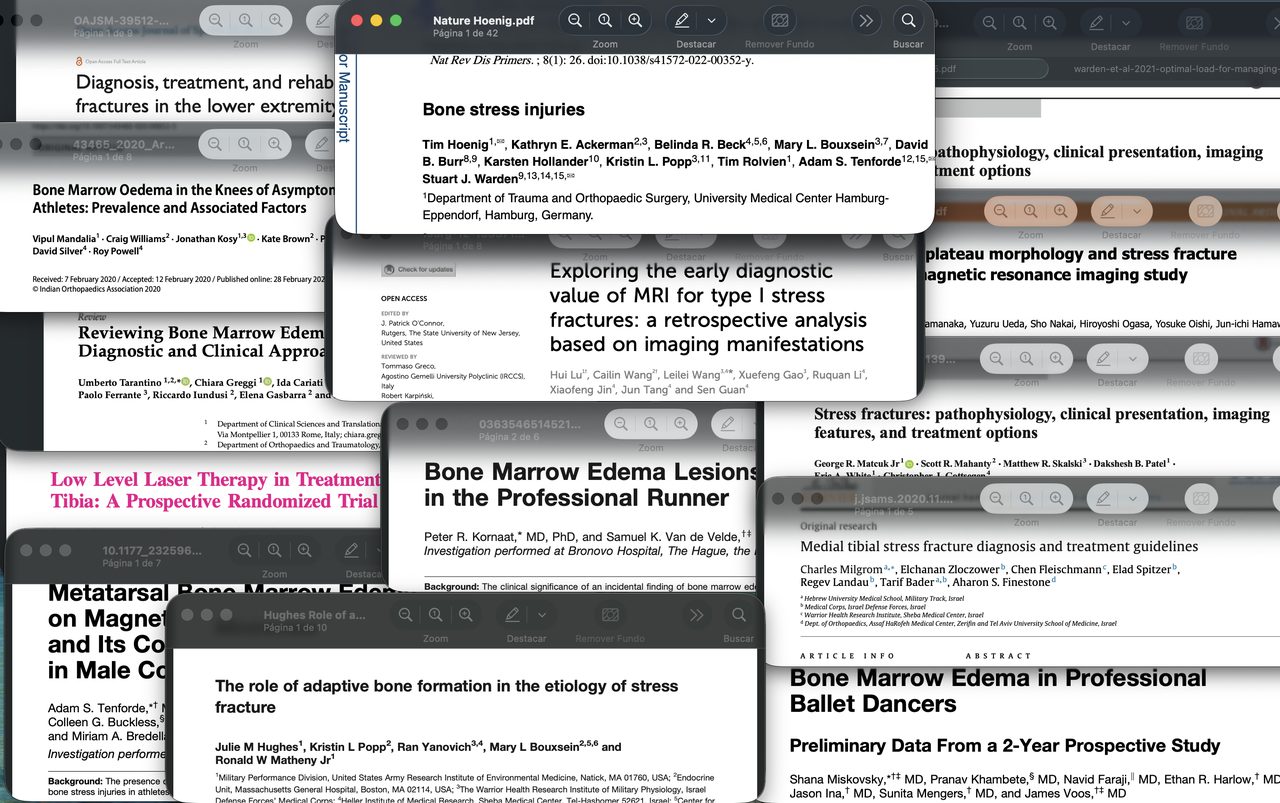Show more toolbar items in Nature Hoenig.pdf

(866, 20)
